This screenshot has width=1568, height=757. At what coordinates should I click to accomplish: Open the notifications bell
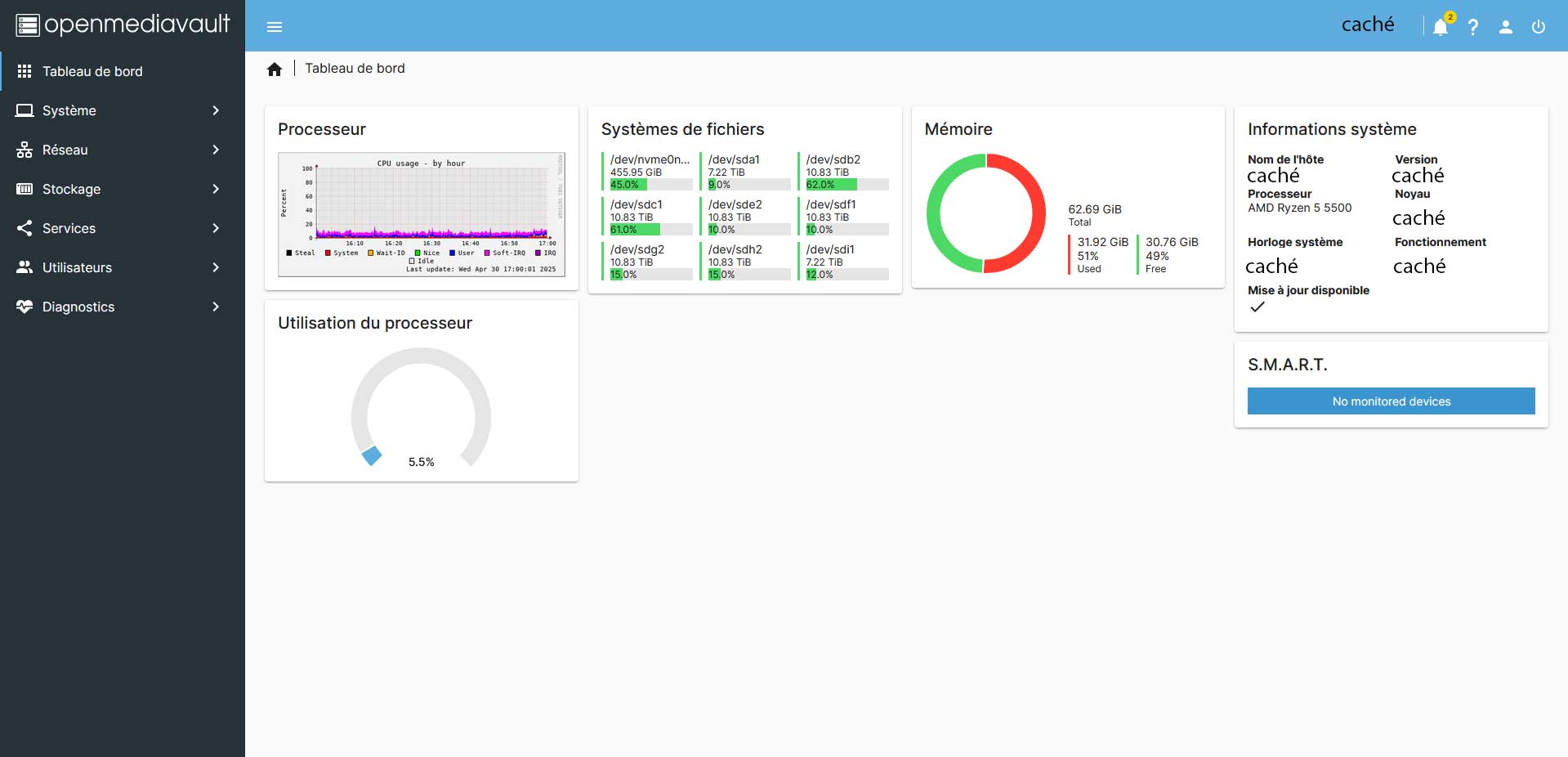[x=1440, y=27]
